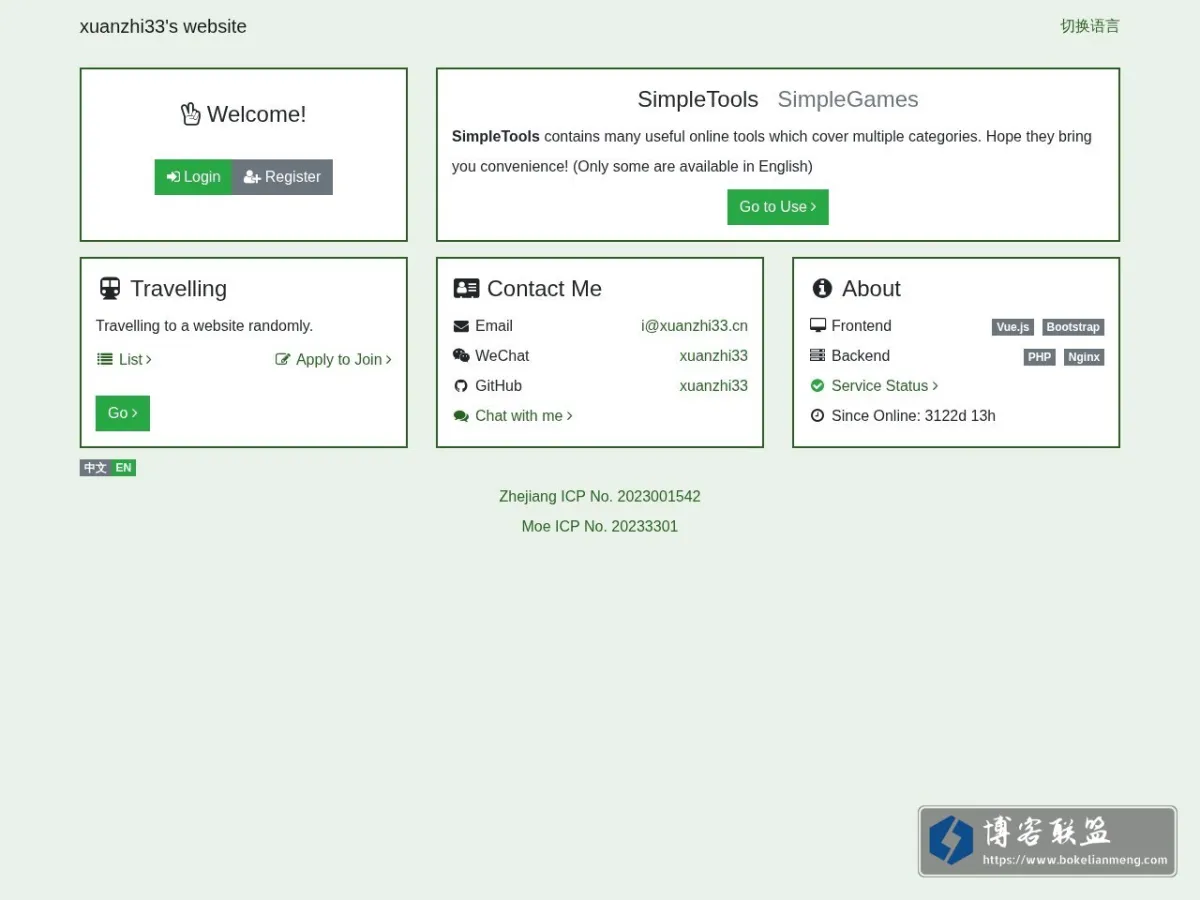This screenshot has height=900, width=1200.
Task: Click the gray Register button
Action: click(x=282, y=177)
